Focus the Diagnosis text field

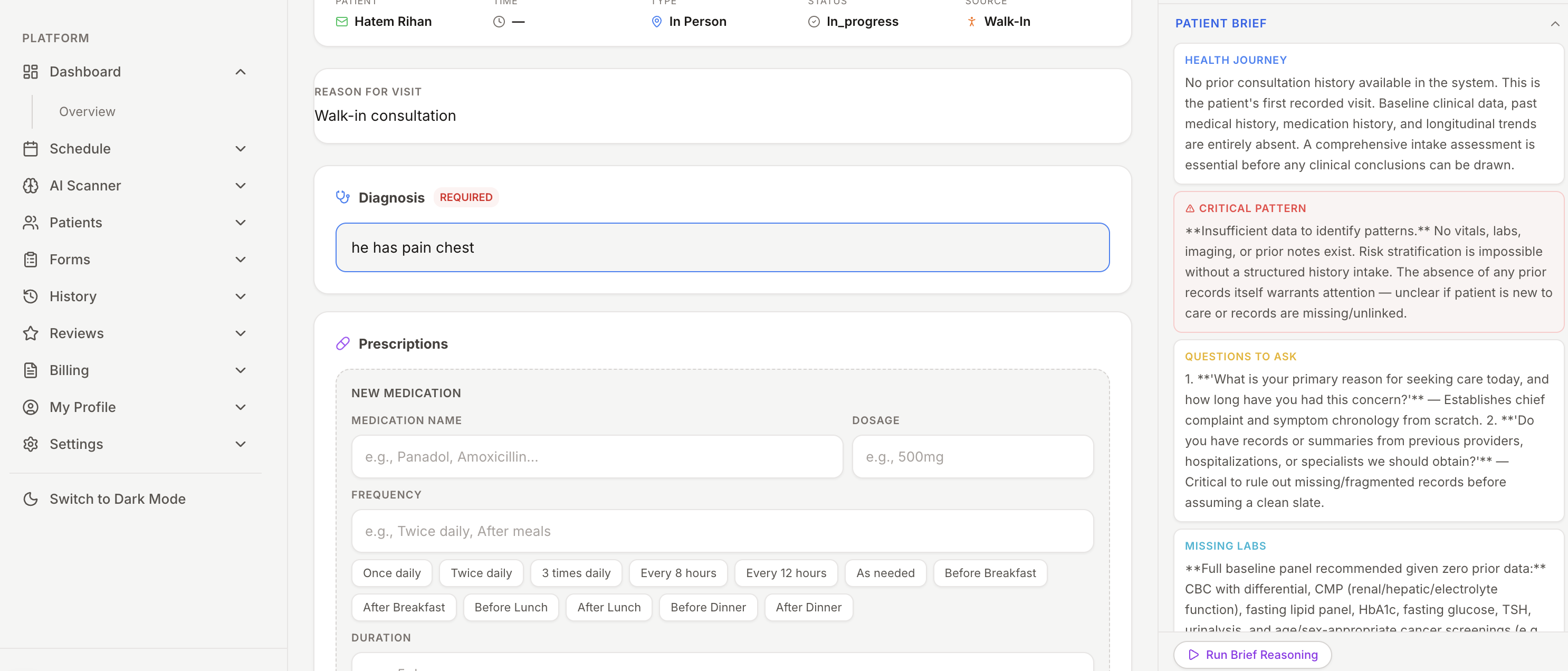[722, 247]
